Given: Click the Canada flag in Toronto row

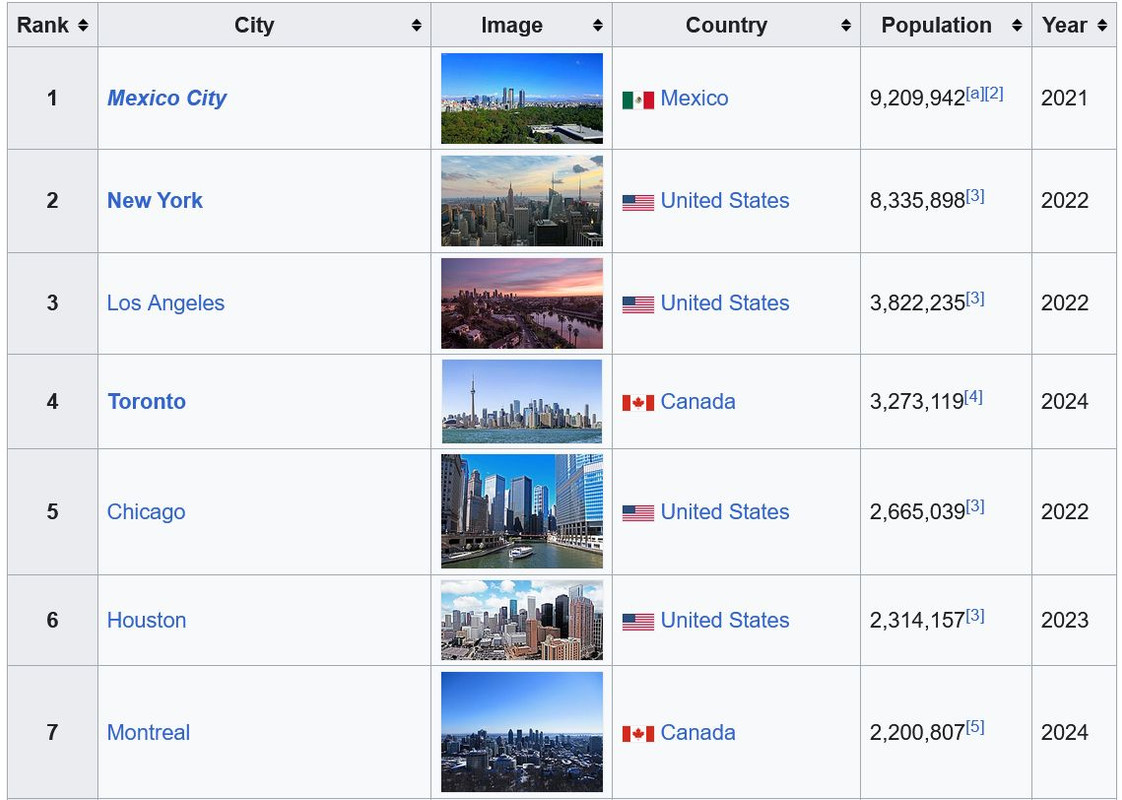Looking at the screenshot, I should [x=638, y=402].
